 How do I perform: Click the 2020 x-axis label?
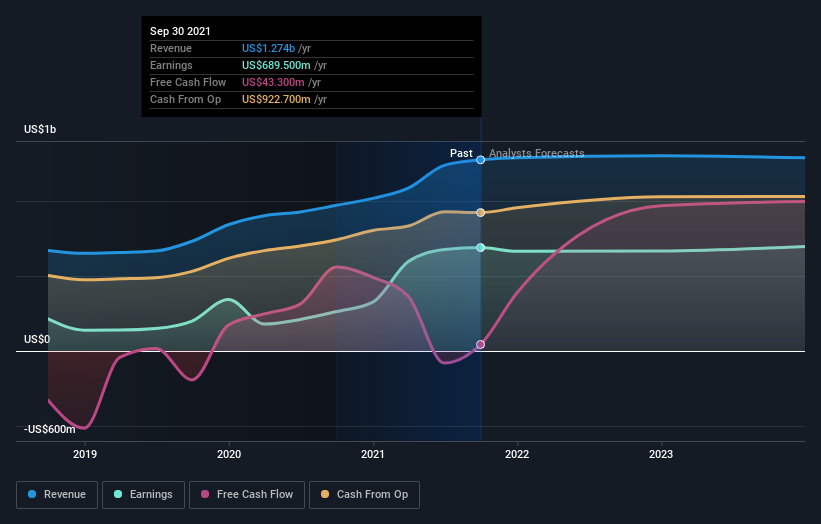coord(229,454)
